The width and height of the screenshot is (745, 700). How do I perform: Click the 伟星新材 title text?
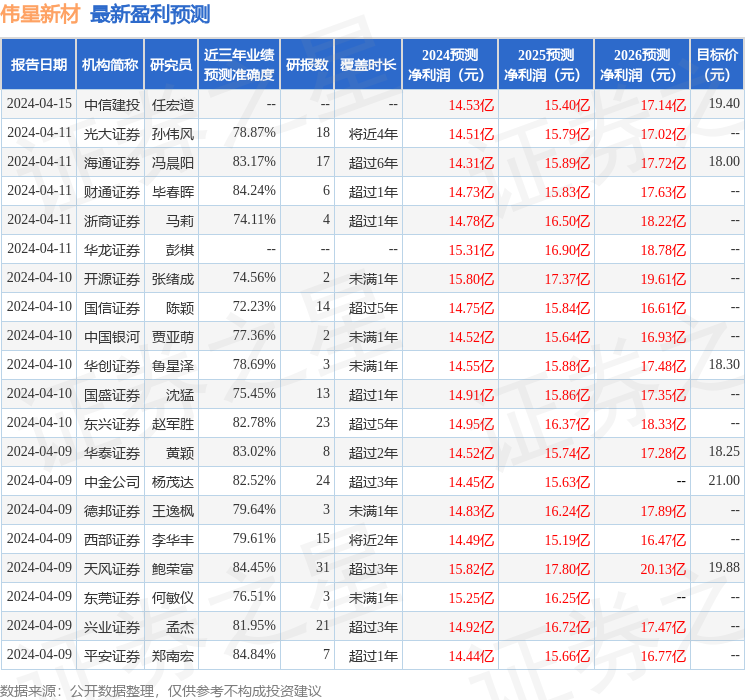[x=40, y=14]
